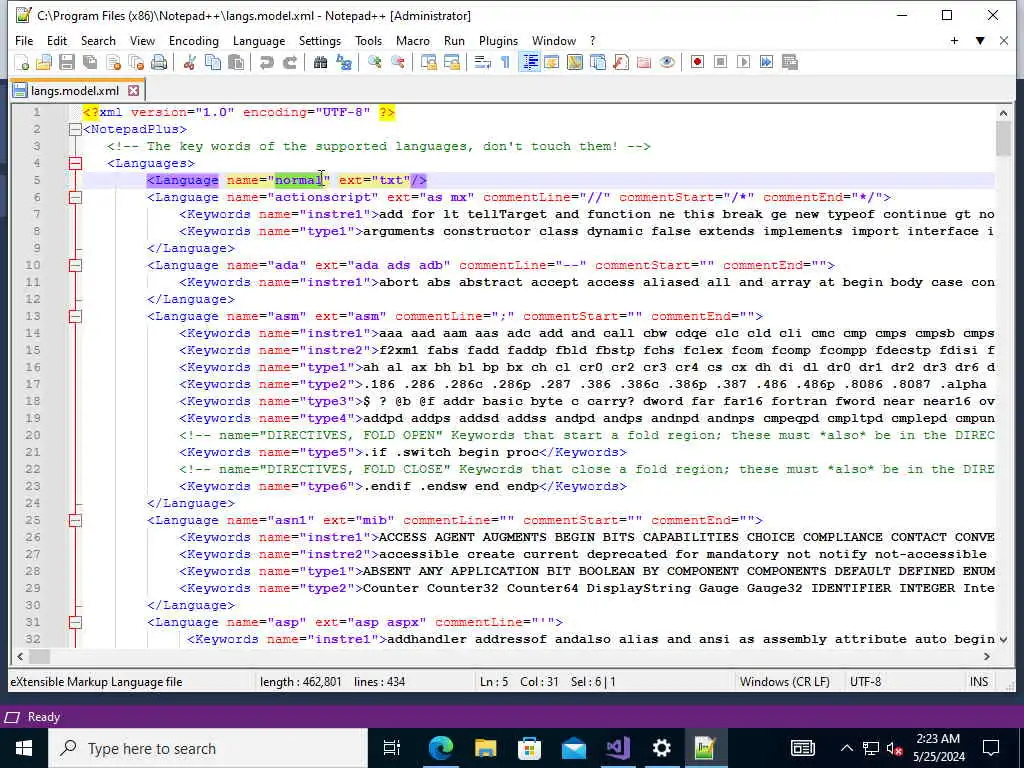
Task: Start macro recording with red dot icon
Action: (x=697, y=62)
